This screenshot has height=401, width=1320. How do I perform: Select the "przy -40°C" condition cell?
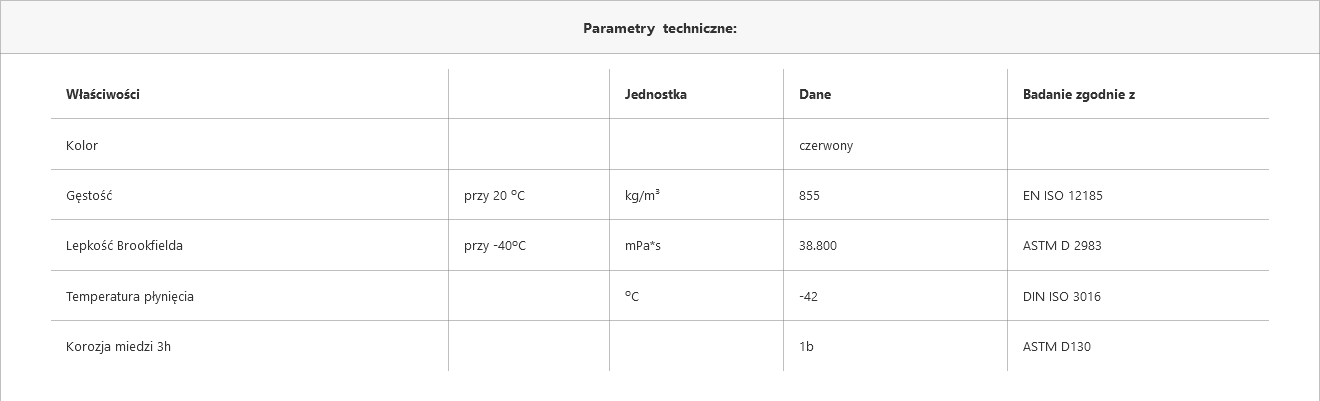point(495,246)
